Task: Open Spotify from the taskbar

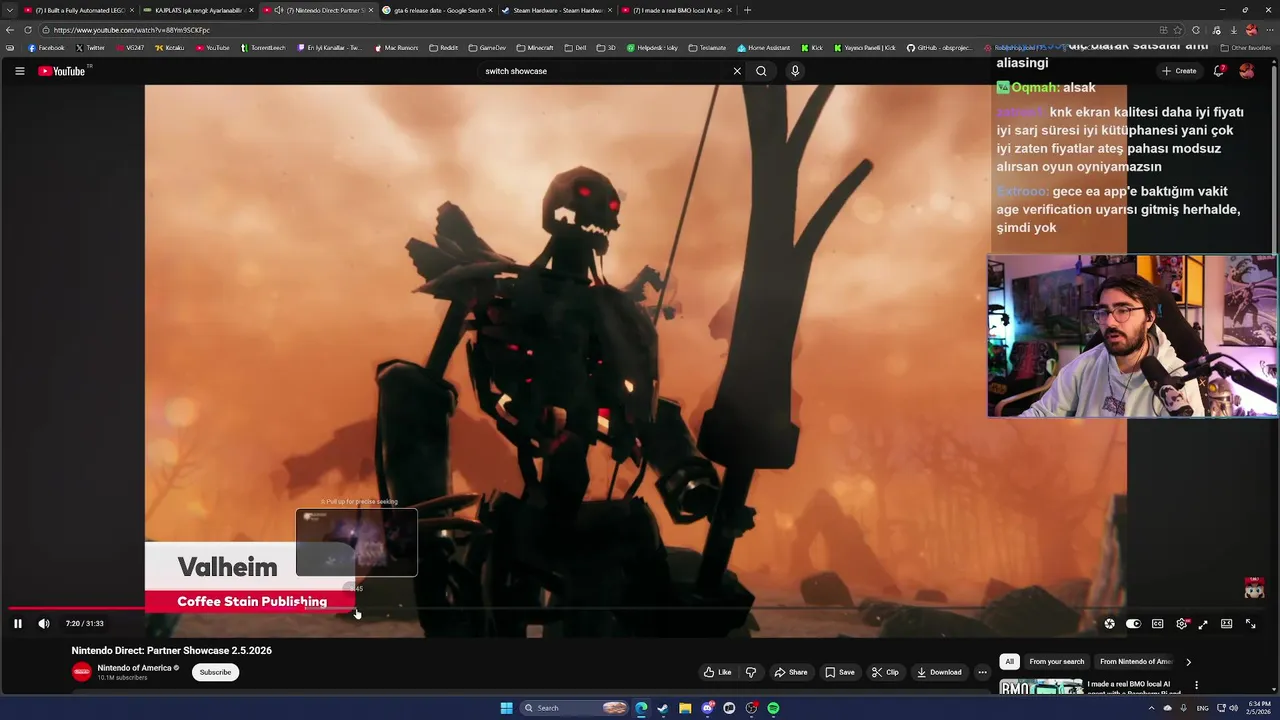Action: pyautogui.click(x=773, y=708)
